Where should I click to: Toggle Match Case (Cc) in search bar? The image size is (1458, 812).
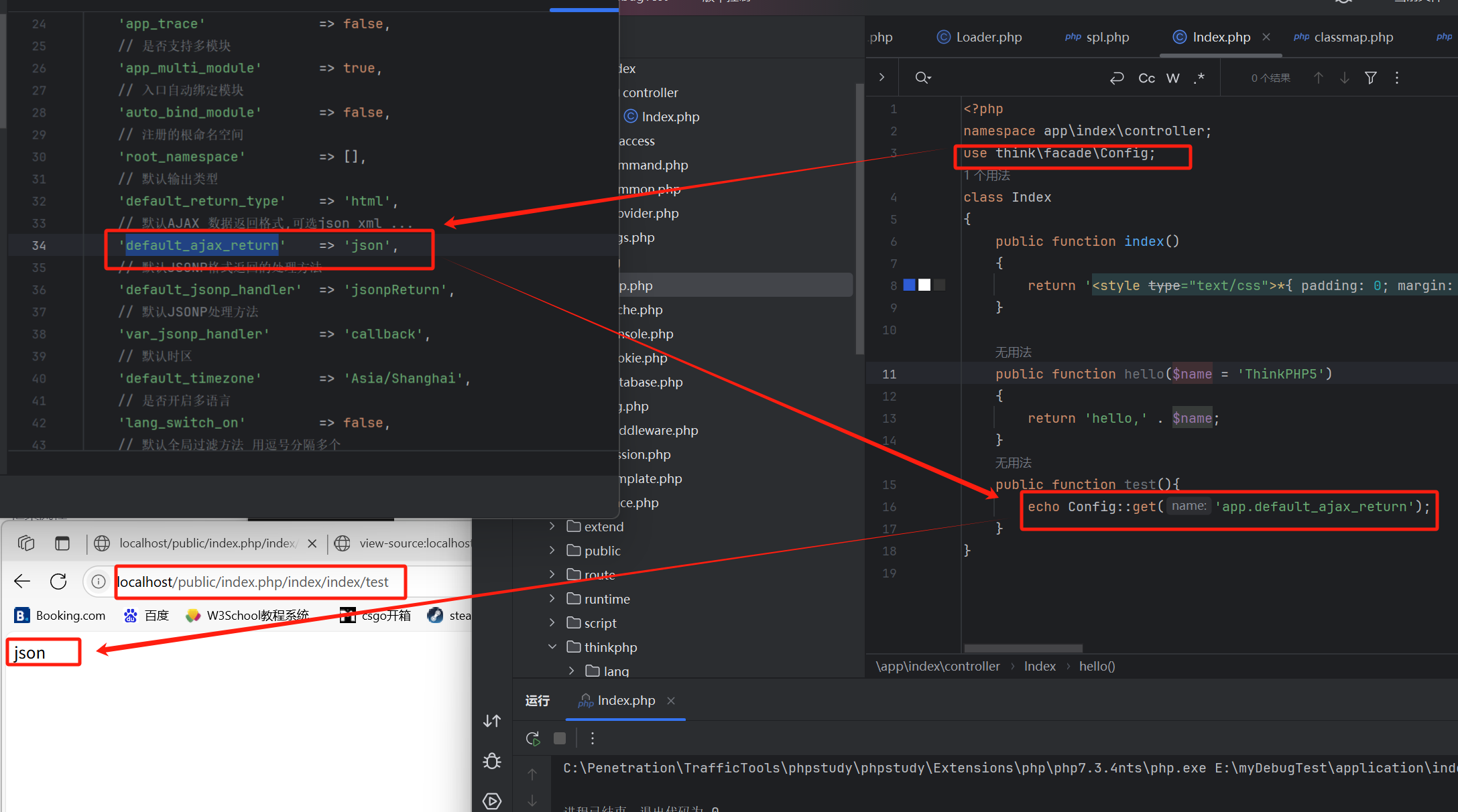[x=1146, y=78]
